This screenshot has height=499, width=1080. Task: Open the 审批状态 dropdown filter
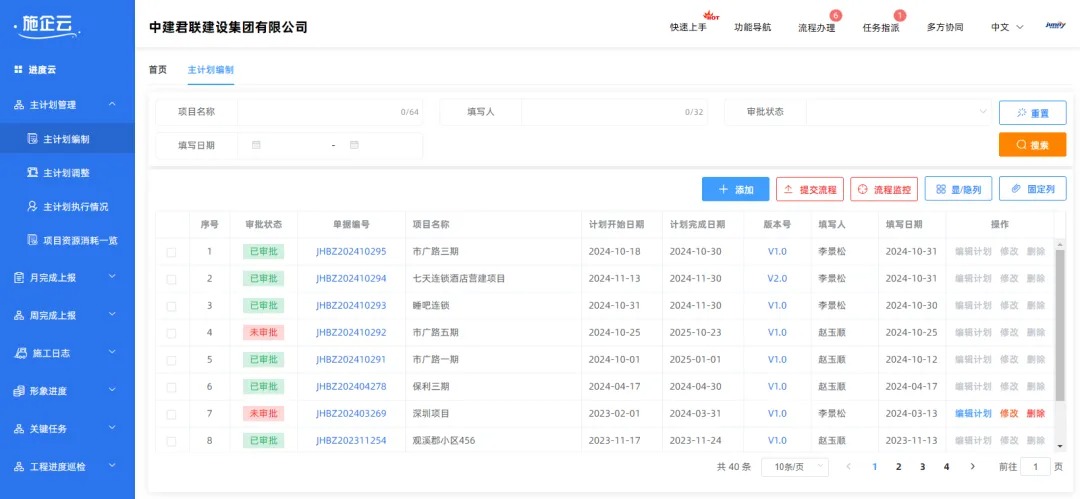click(x=900, y=112)
